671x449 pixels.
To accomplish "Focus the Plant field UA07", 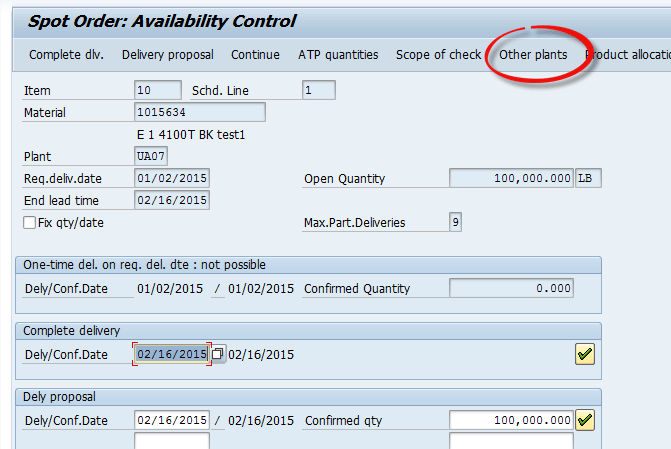I will 153,157.
